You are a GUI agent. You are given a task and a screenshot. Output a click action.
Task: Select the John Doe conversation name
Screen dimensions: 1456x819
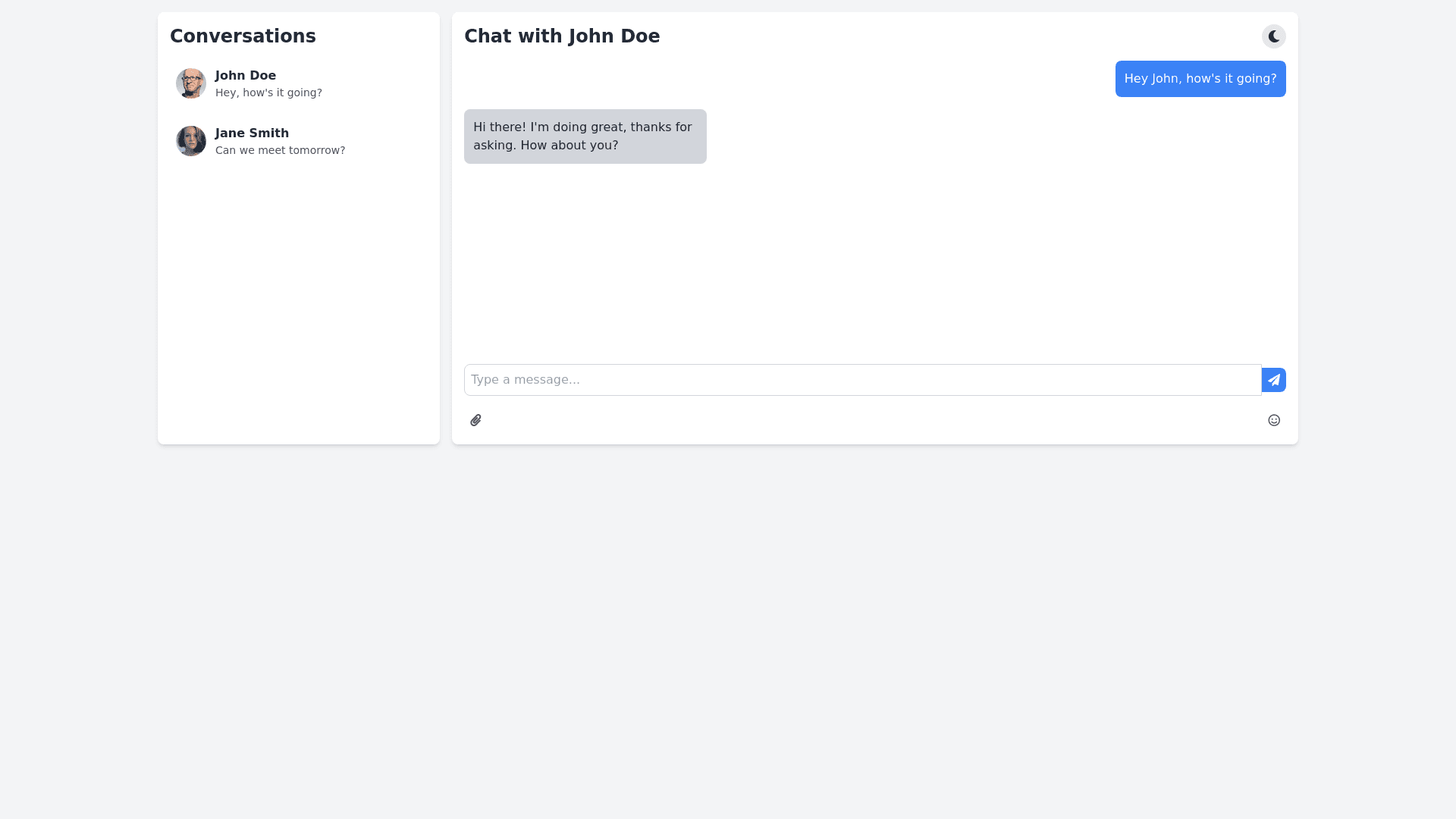[245, 76]
